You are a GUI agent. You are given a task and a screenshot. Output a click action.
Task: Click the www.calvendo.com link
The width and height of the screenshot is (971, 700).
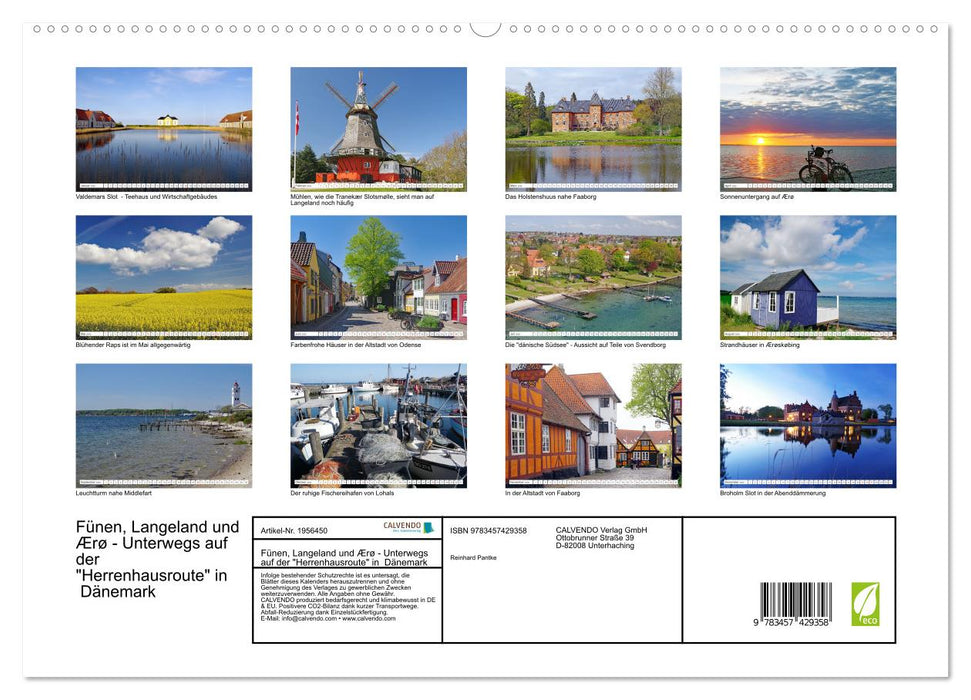(367, 619)
